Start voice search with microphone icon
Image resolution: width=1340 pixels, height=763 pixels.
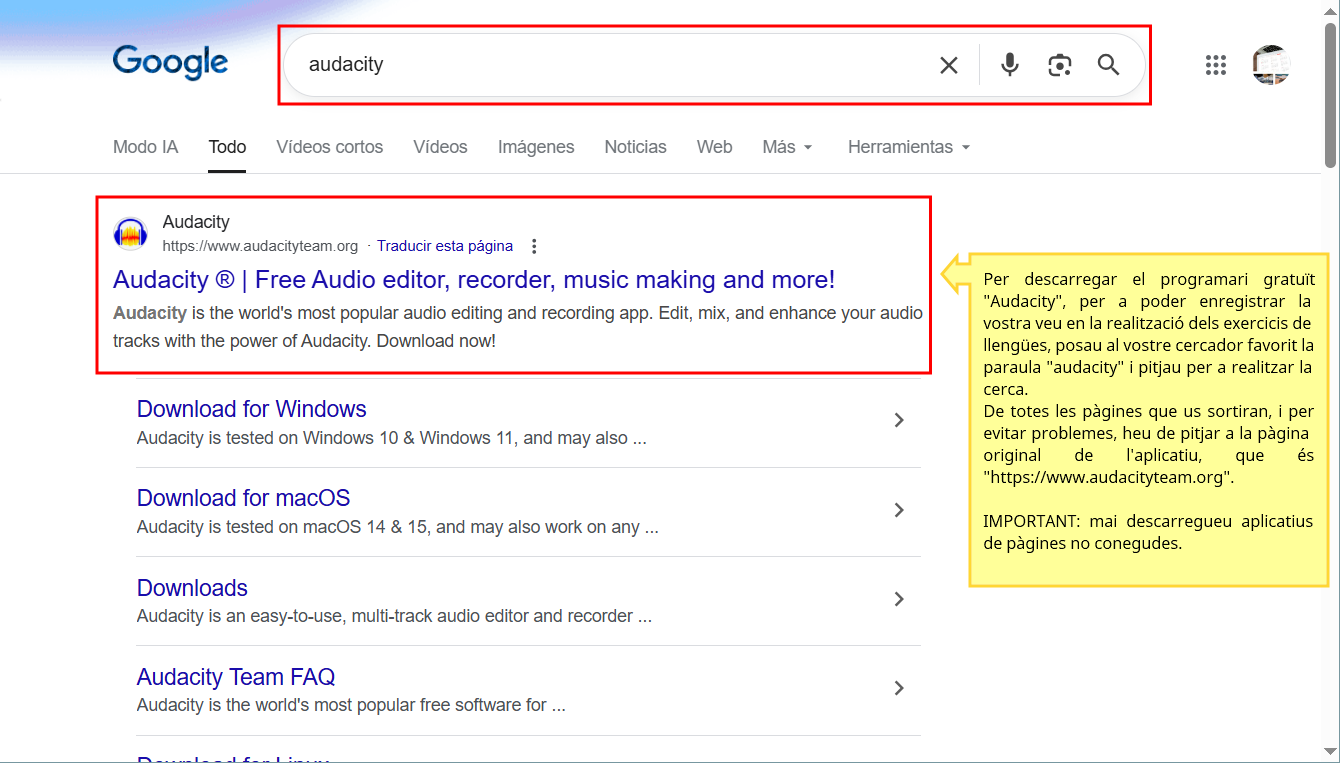[1010, 65]
